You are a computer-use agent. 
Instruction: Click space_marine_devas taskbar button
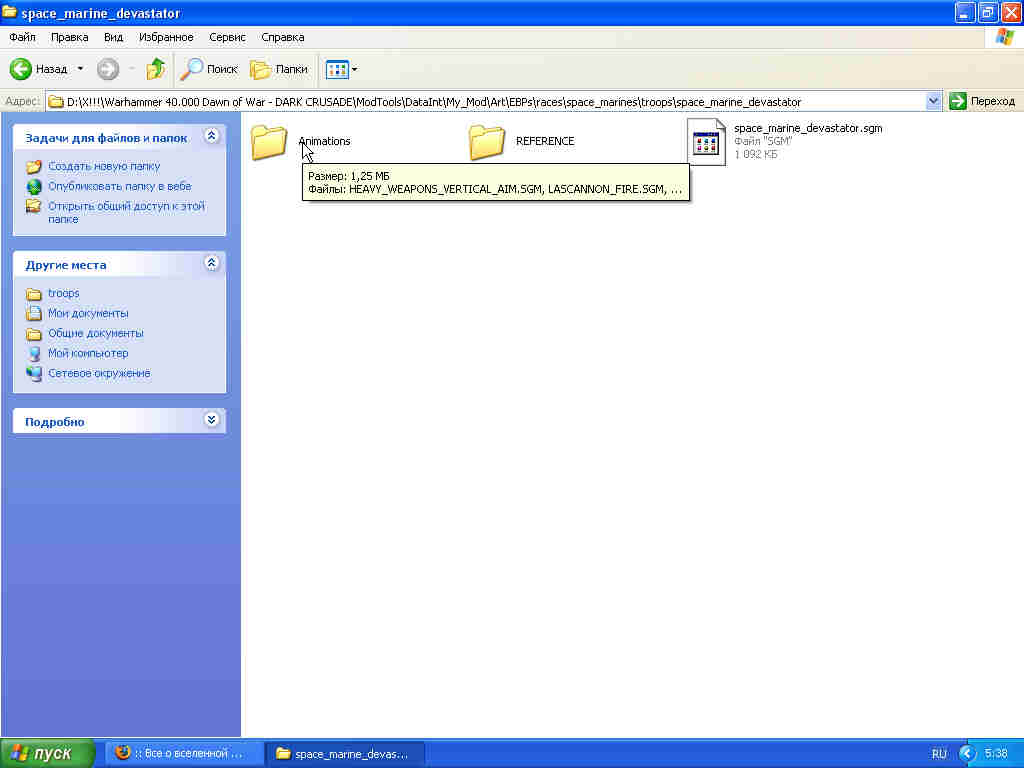tap(346, 754)
